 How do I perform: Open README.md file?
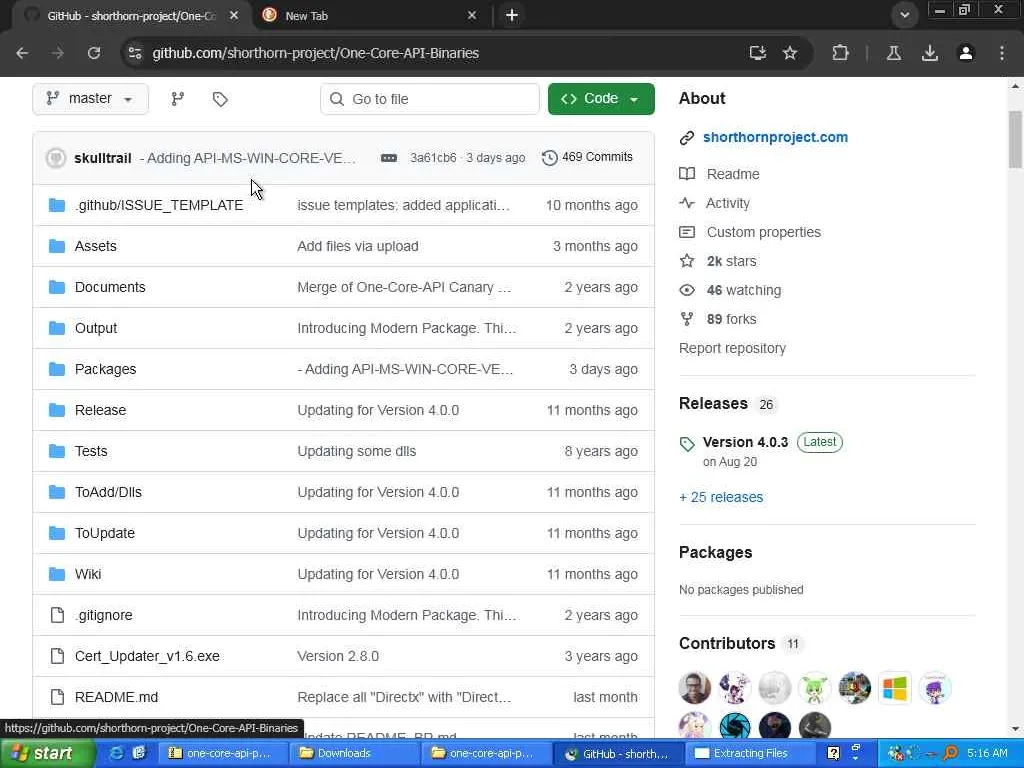116,697
